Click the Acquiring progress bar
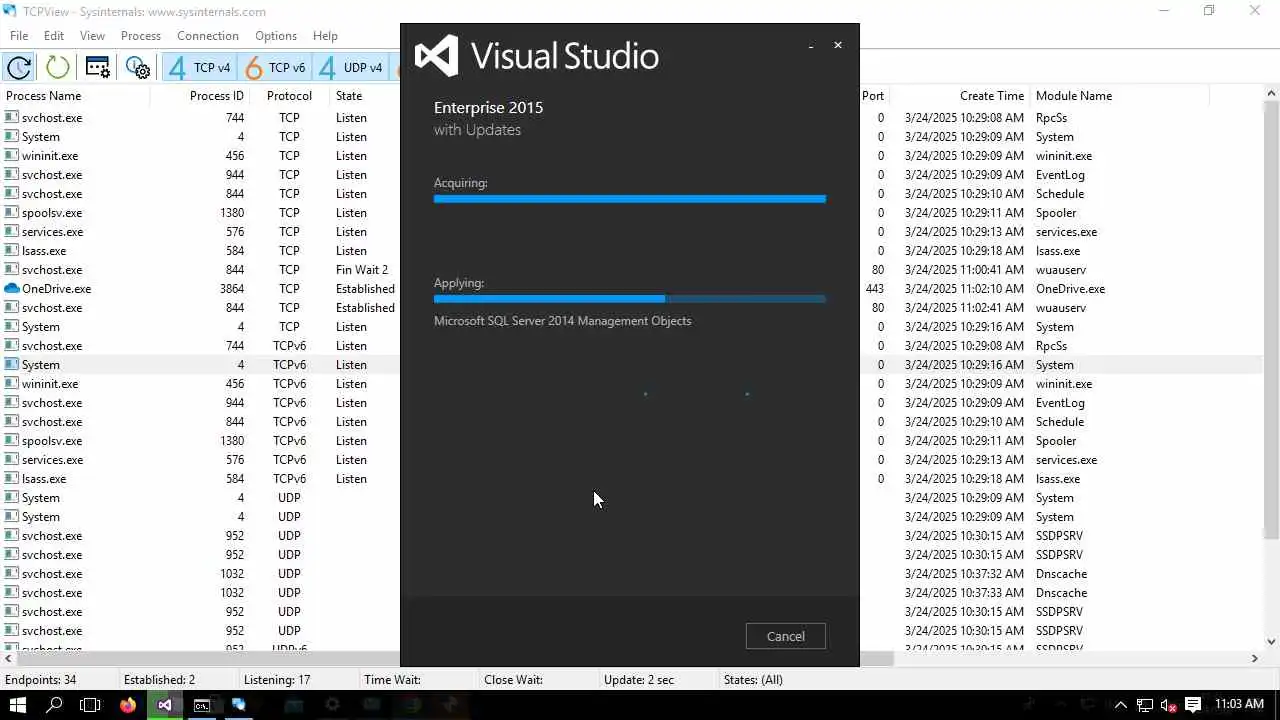The height and width of the screenshot is (720, 1280). [x=630, y=199]
